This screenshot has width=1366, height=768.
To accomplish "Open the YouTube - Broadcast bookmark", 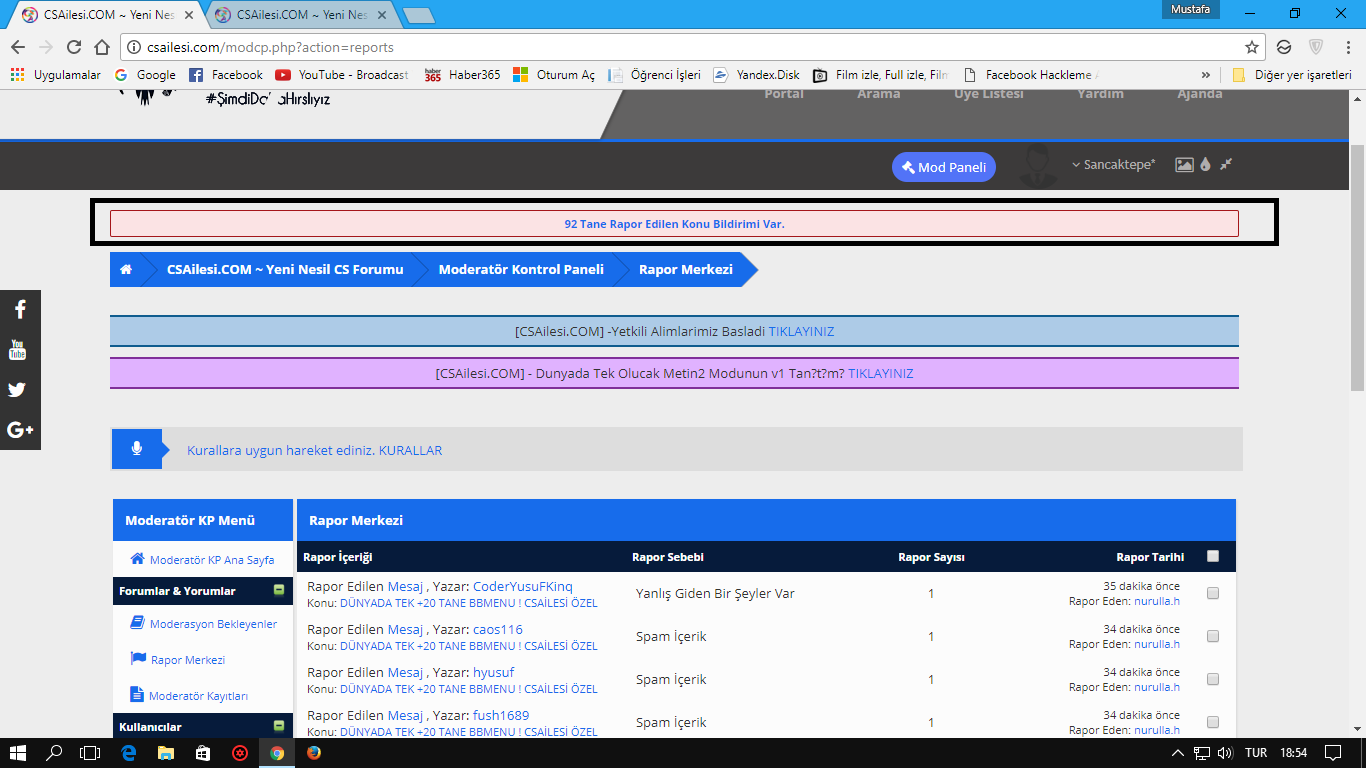I will pos(342,75).
